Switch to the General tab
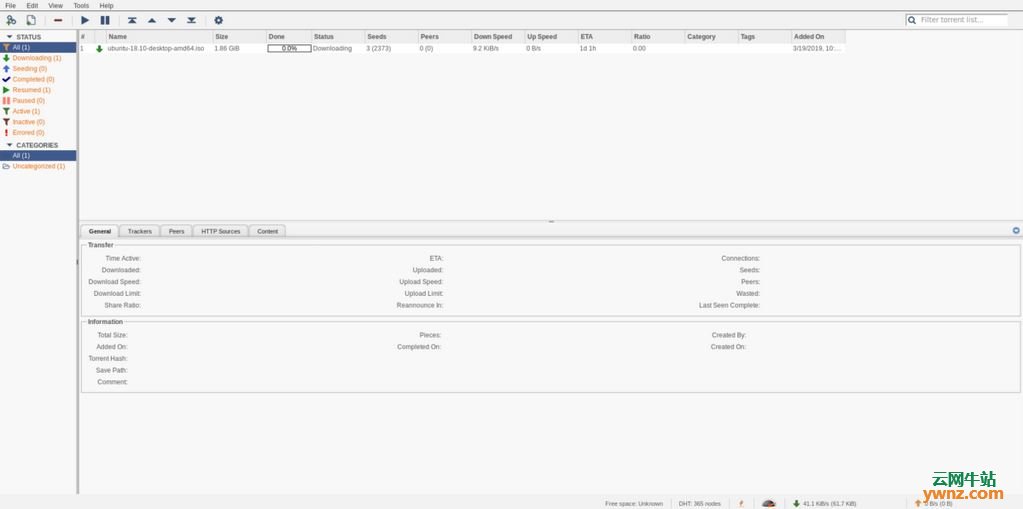The width and height of the screenshot is (1023, 509). pyautogui.click(x=100, y=231)
